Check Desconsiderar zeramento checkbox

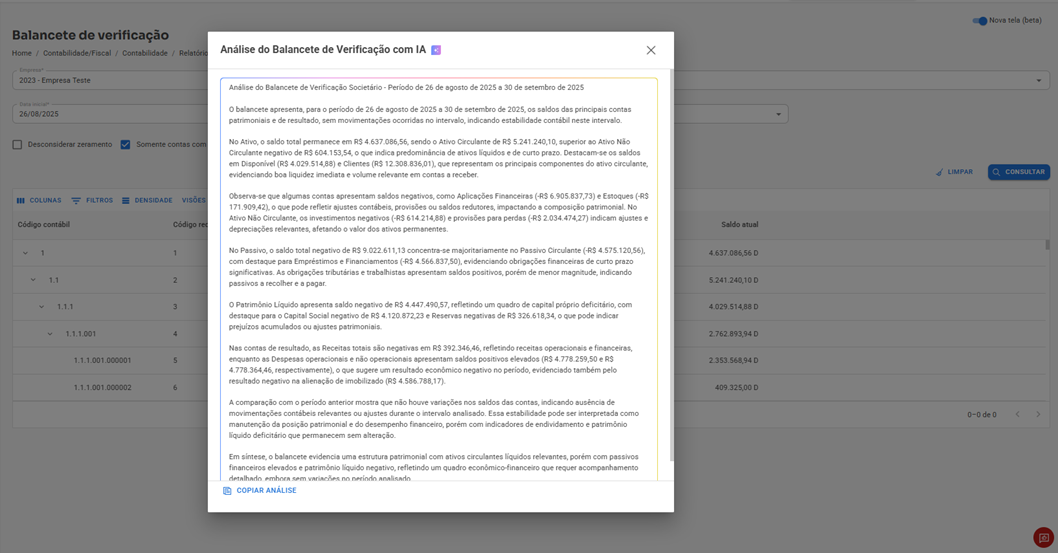pyautogui.click(x=18, y=144)
